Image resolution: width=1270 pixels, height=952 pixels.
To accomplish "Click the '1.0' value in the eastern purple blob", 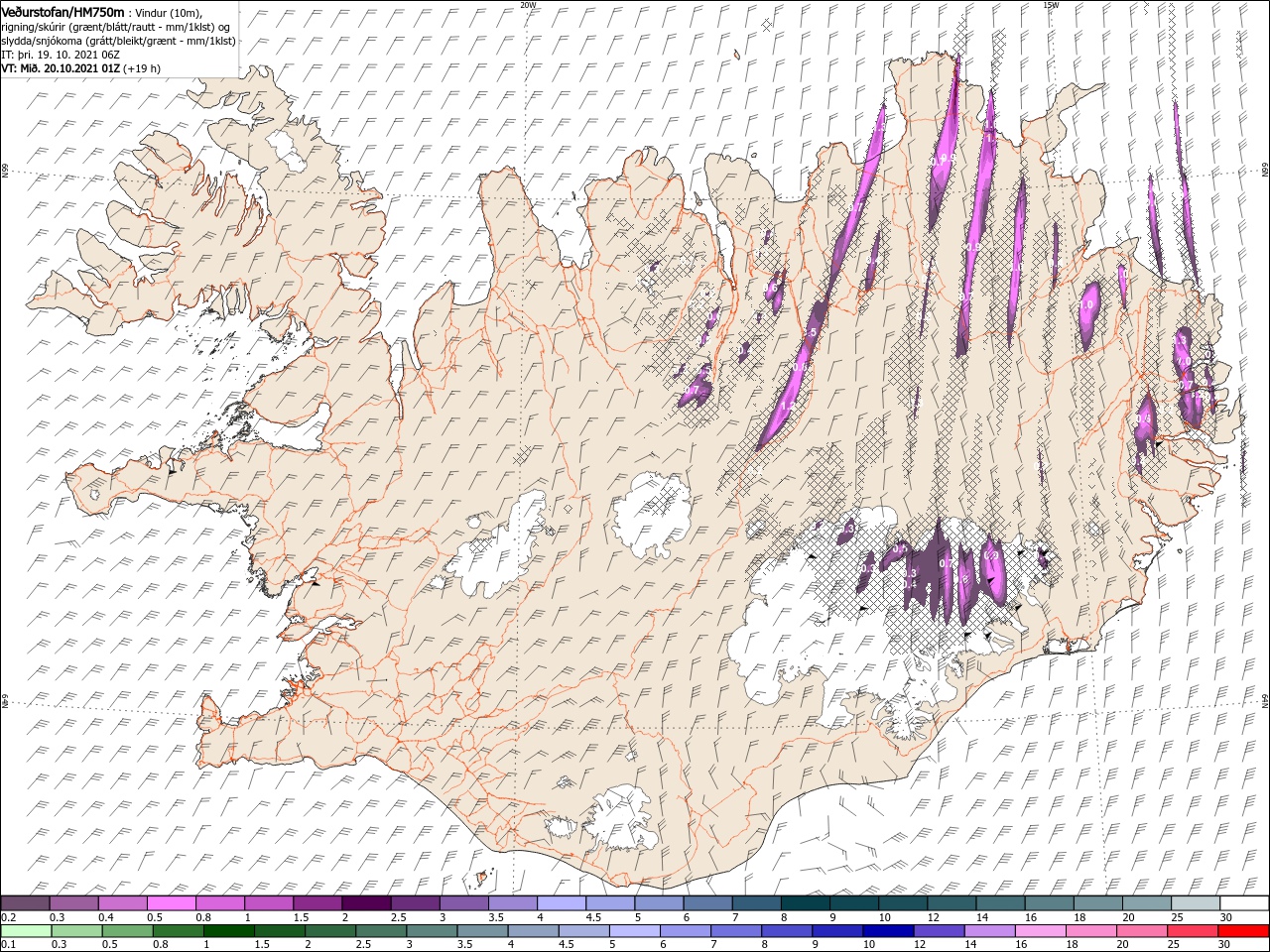I will [1087, 303].
